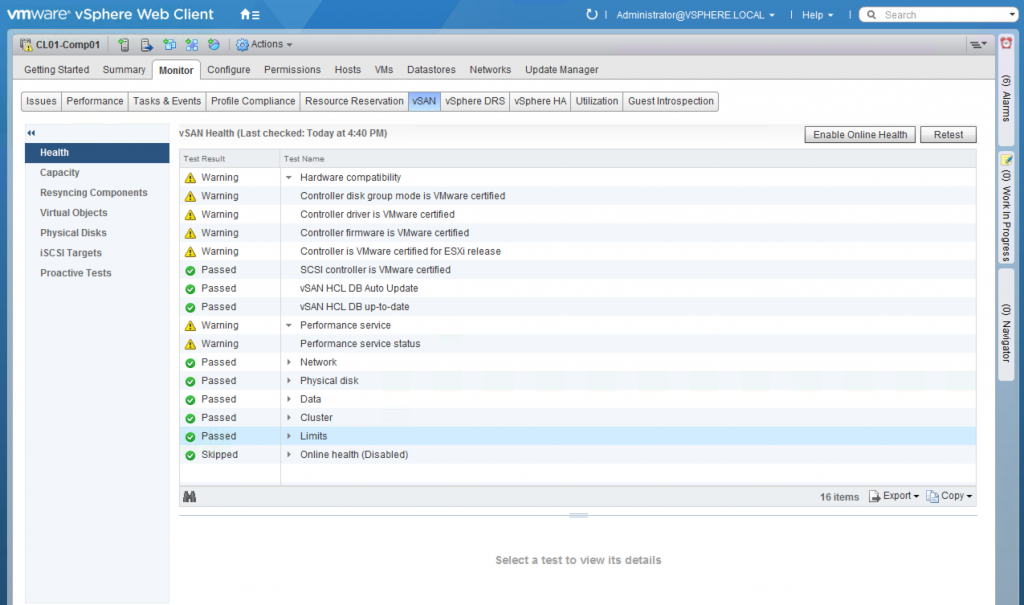The width and height of the screenshot is (1024, 605).
Task: Open the Help dropdown menu
Action: point(817,14)
